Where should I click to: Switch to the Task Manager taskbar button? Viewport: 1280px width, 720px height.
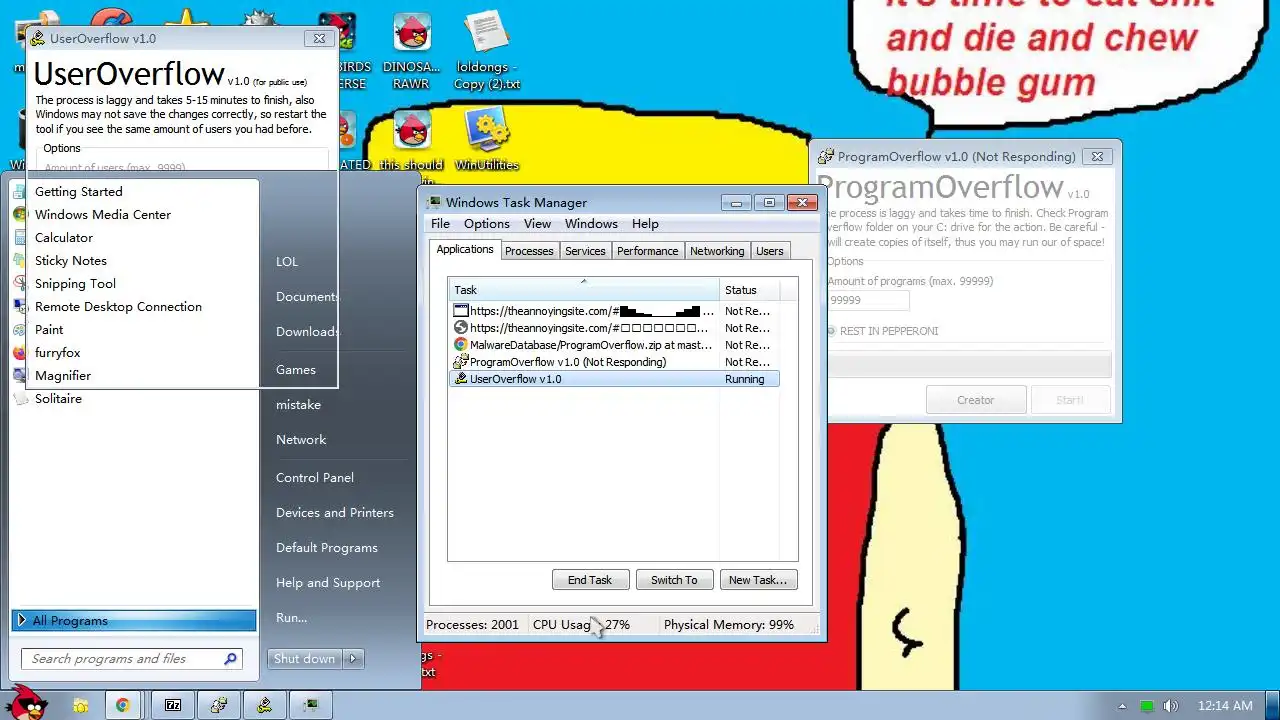coord(311,705)
